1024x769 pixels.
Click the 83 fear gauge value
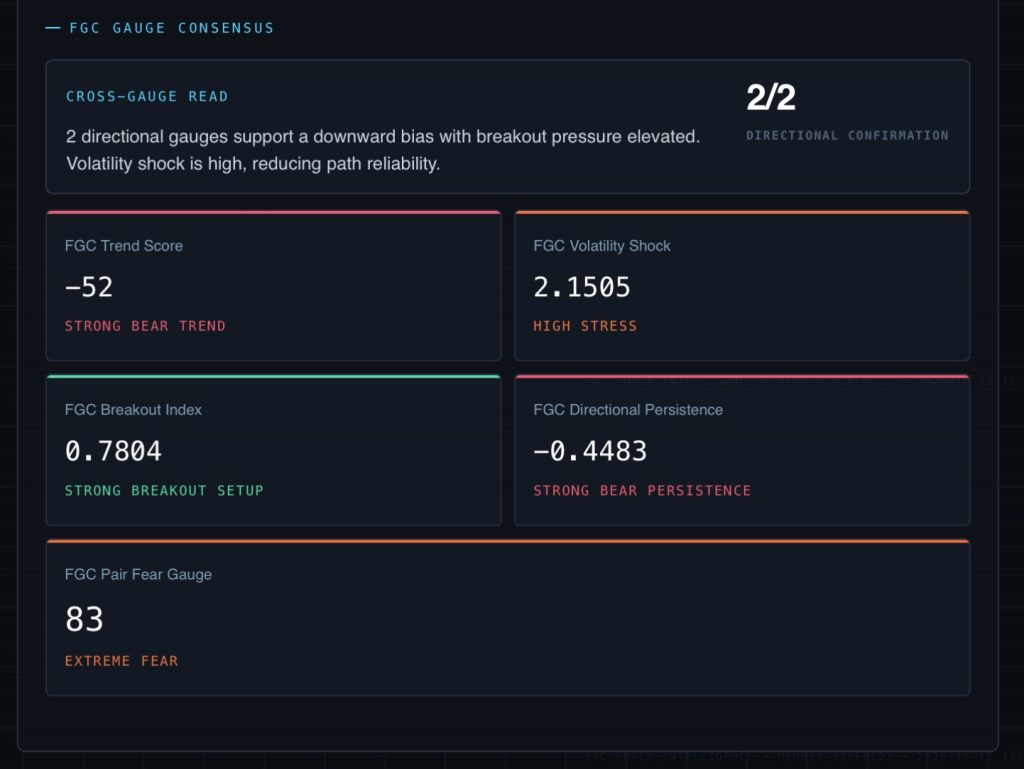pyautogui.click(x=84, y=619)
